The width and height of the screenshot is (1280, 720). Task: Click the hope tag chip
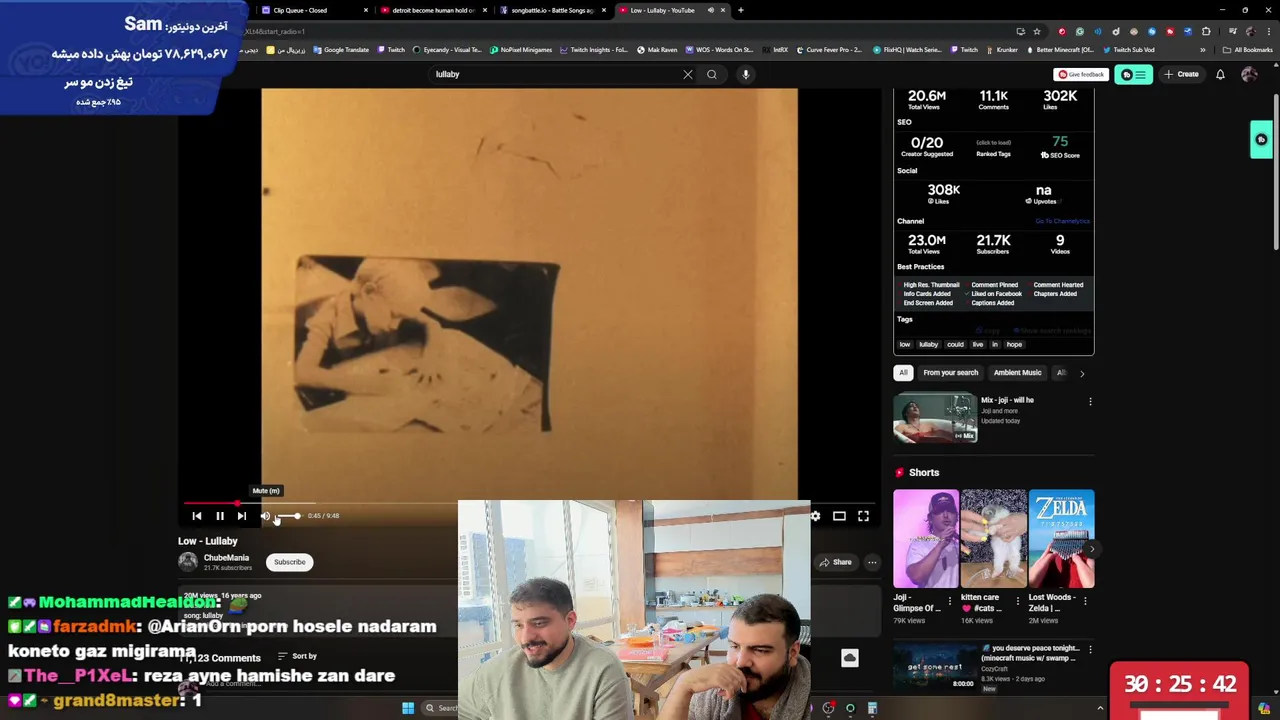tap(1014, 345)
